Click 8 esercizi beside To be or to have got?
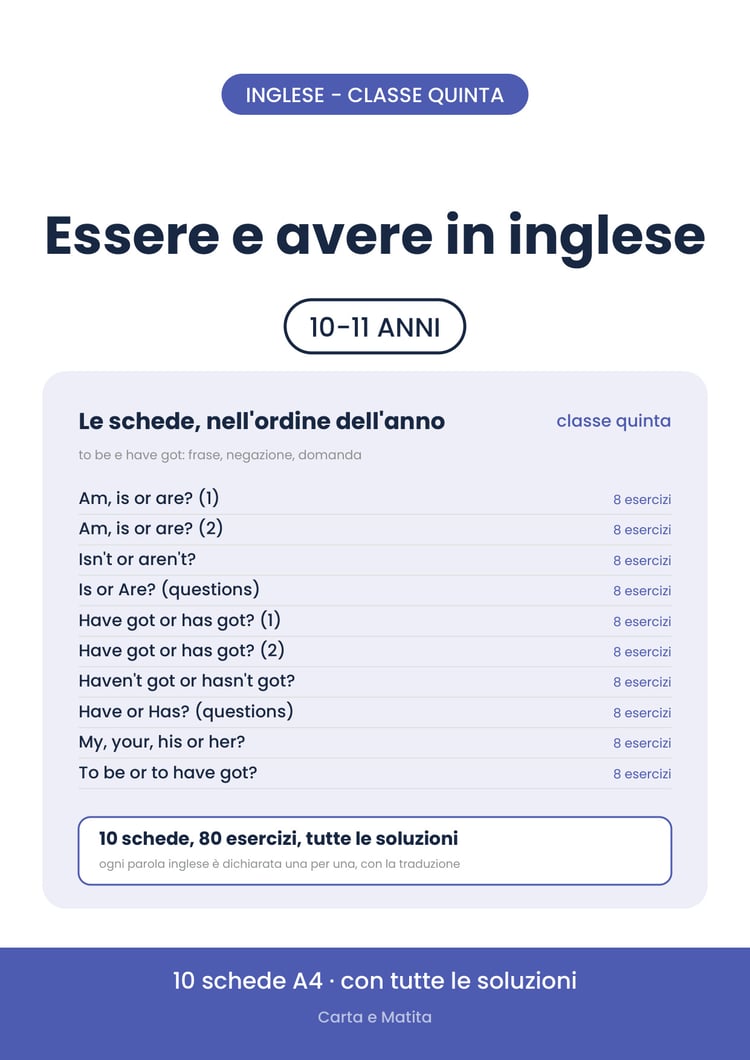 coord(642,773)
